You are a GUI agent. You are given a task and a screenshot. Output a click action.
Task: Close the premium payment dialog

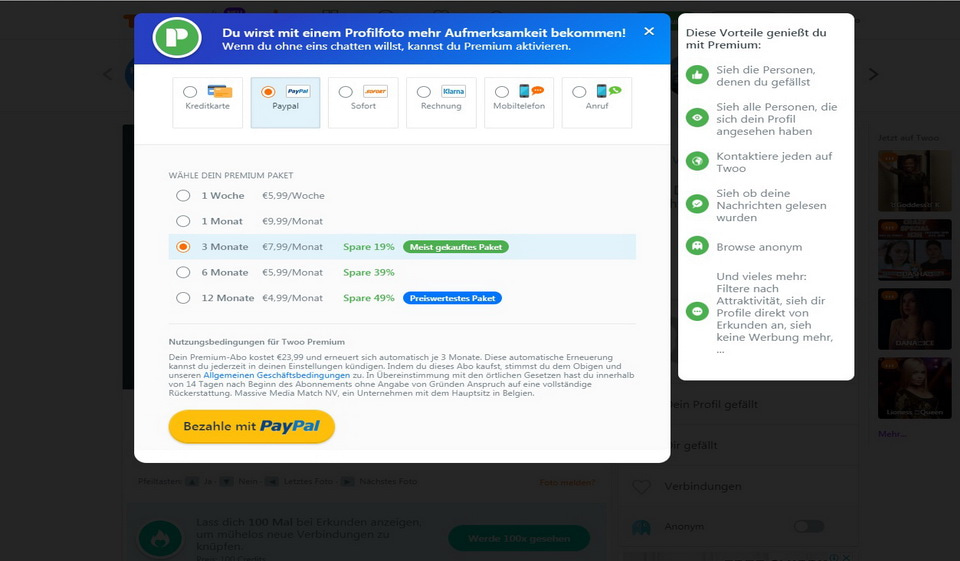[x=649, y=31]
